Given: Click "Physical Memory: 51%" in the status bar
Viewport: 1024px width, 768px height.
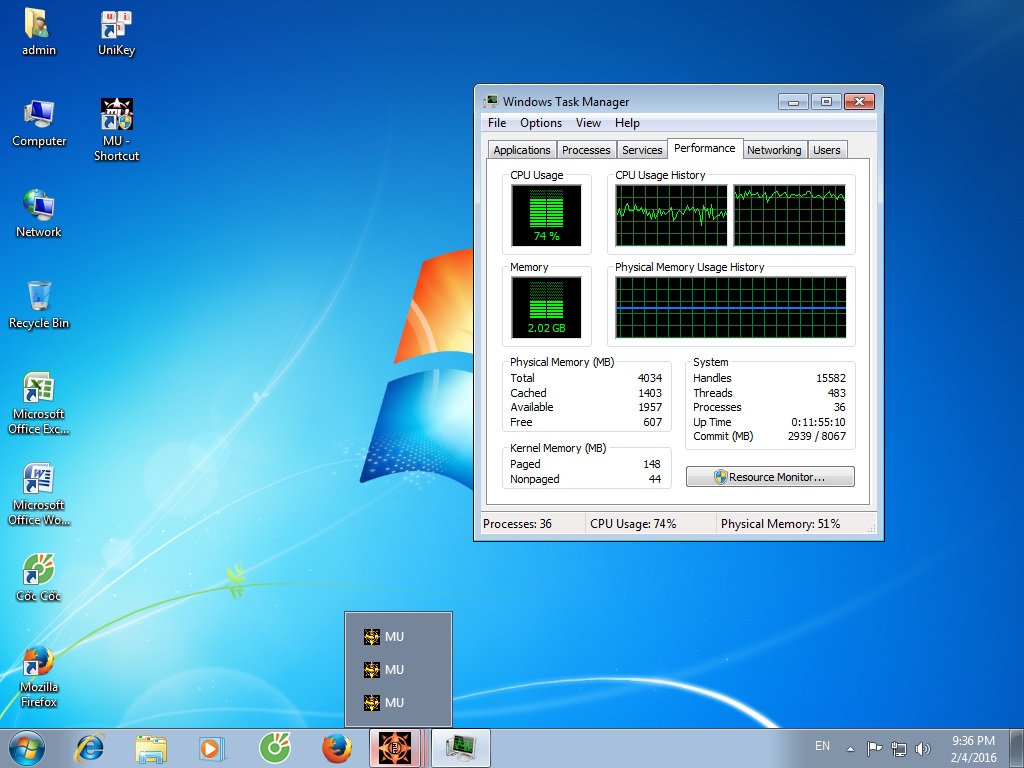Looking at the screenshot, I should click(x=780, y=524).
